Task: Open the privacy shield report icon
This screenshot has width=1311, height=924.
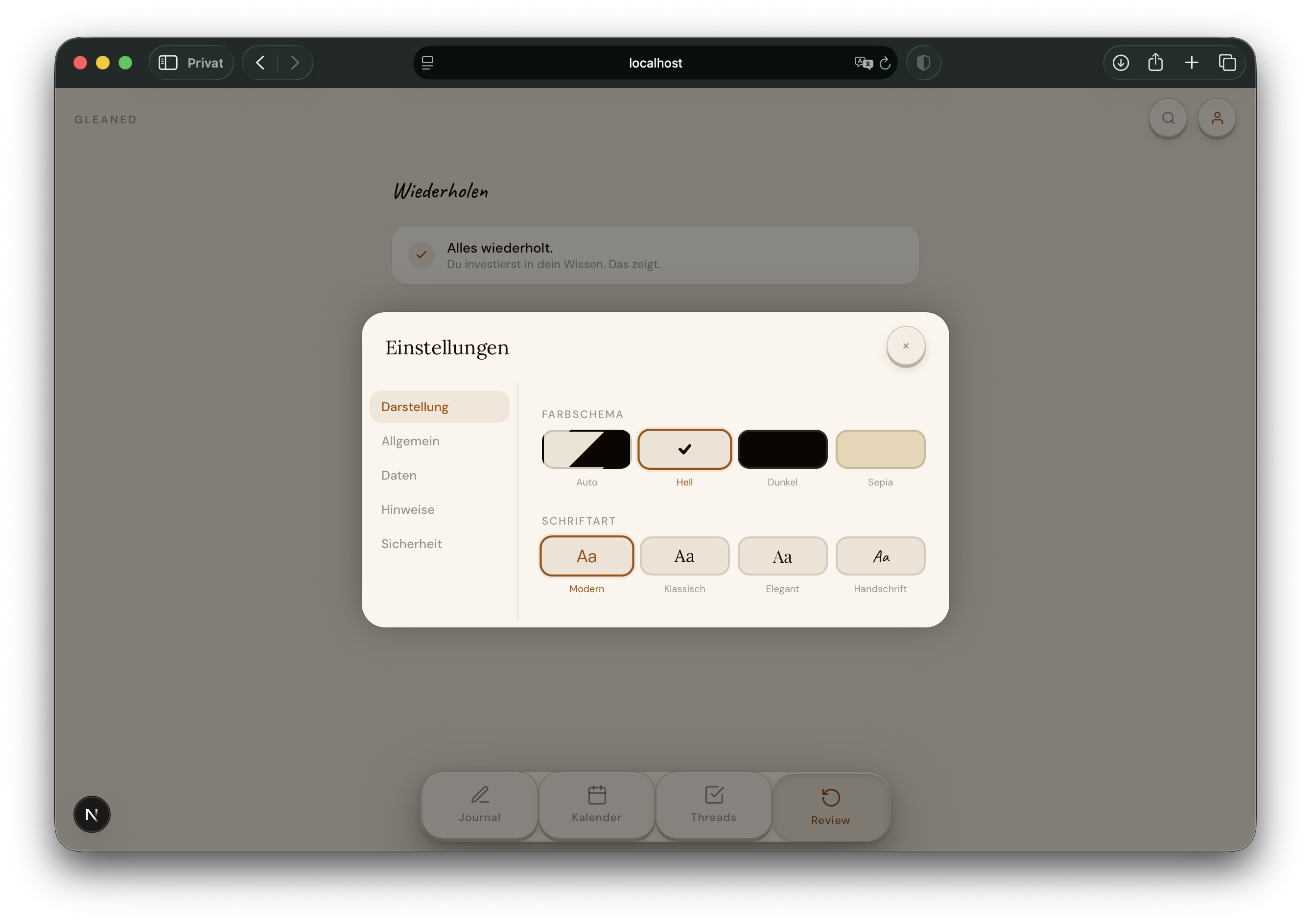Action: 923,63
